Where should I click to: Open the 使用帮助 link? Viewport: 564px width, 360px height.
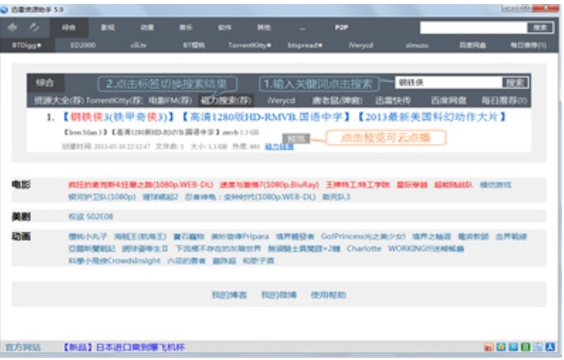328,295
